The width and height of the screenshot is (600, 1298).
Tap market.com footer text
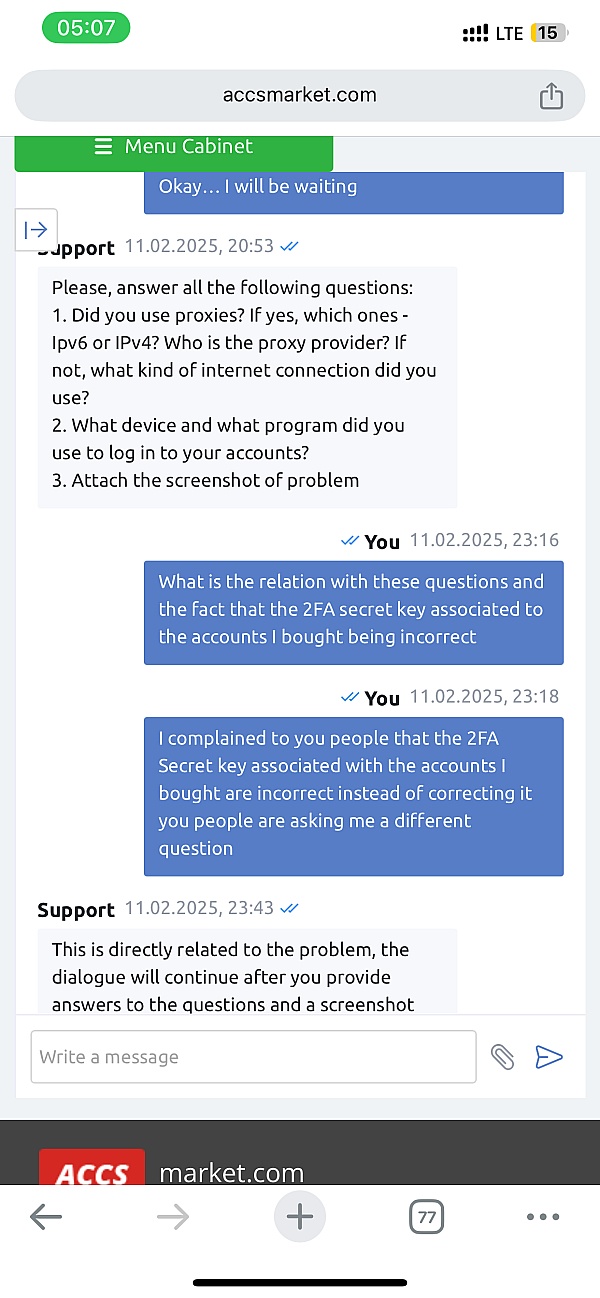[231, 1171]
